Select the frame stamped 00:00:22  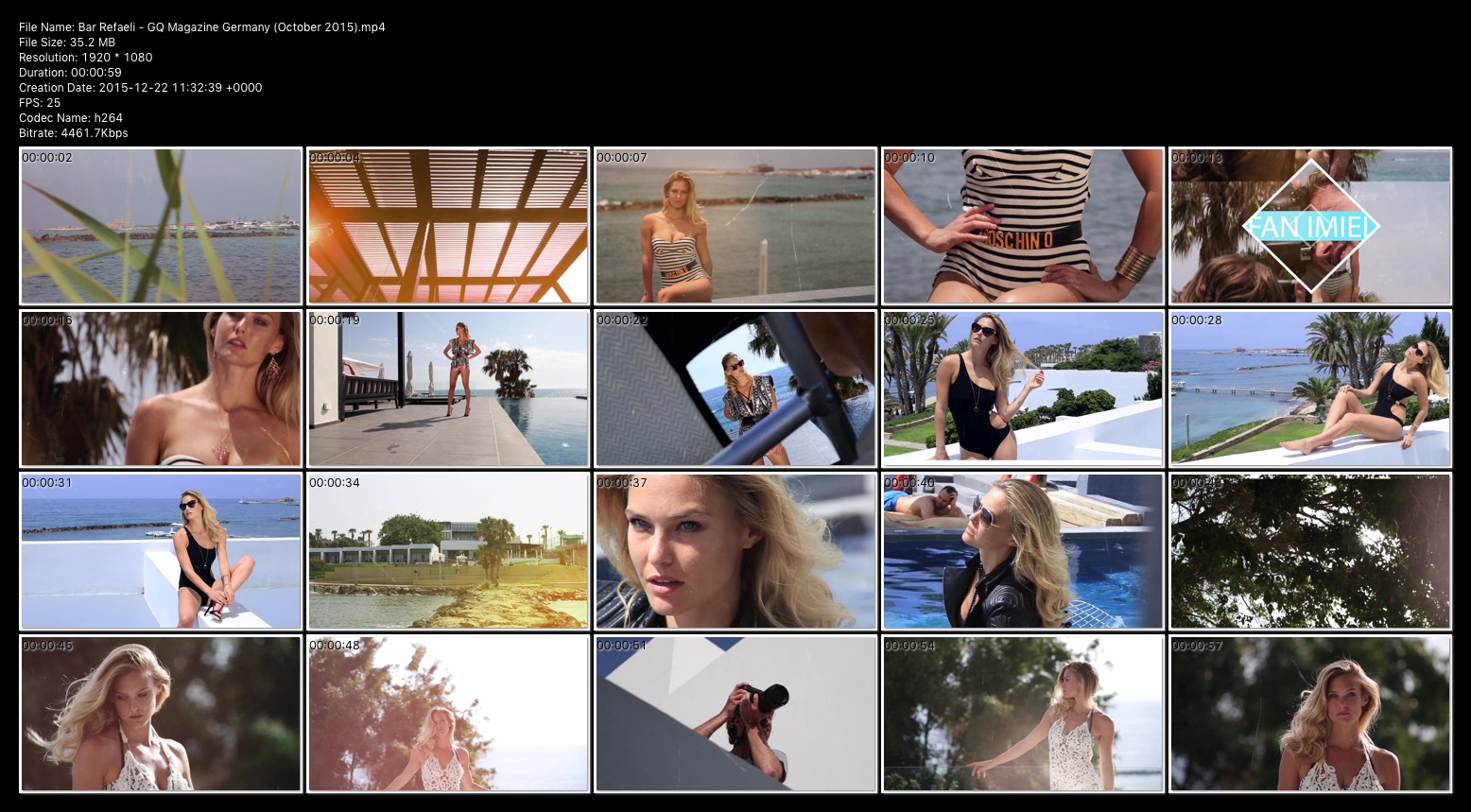[735, 389]
